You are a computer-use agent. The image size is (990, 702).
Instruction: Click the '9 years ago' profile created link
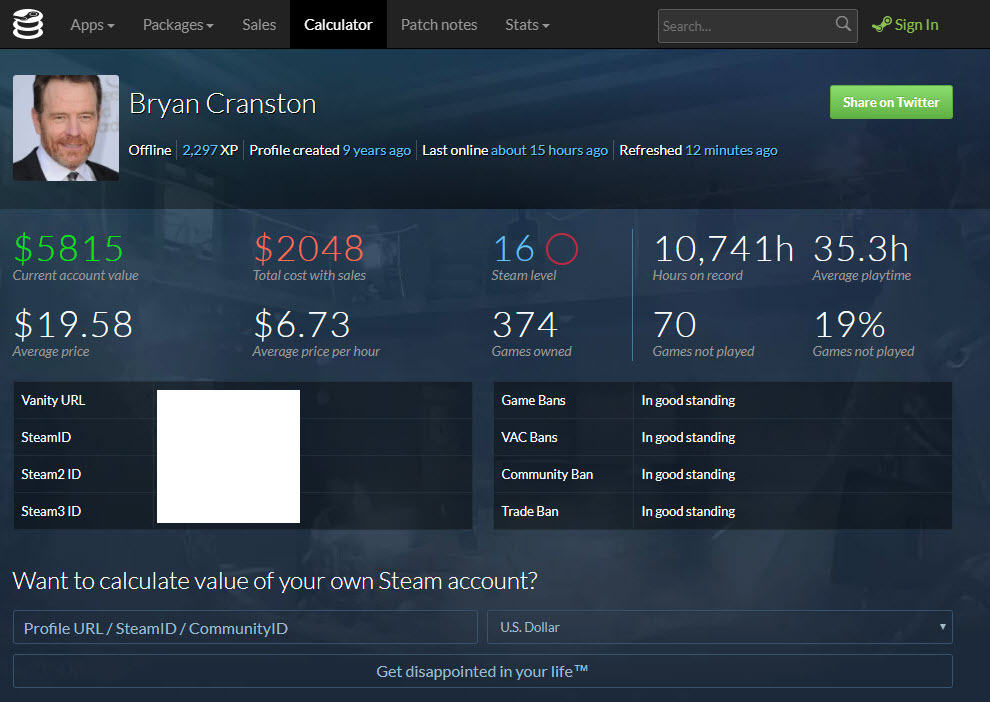pyautogui.click(x=376, y=150)
